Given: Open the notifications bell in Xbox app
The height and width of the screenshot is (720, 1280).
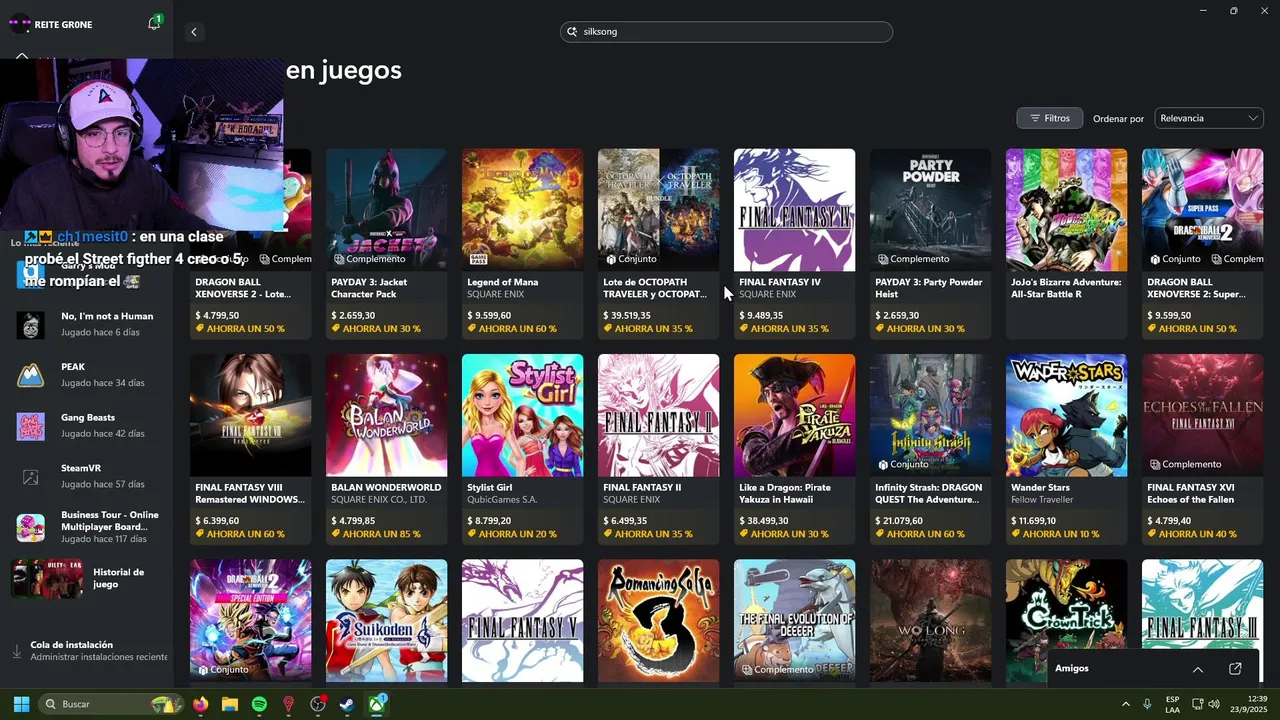Looking at the screenshot, I should coord(154,23).
